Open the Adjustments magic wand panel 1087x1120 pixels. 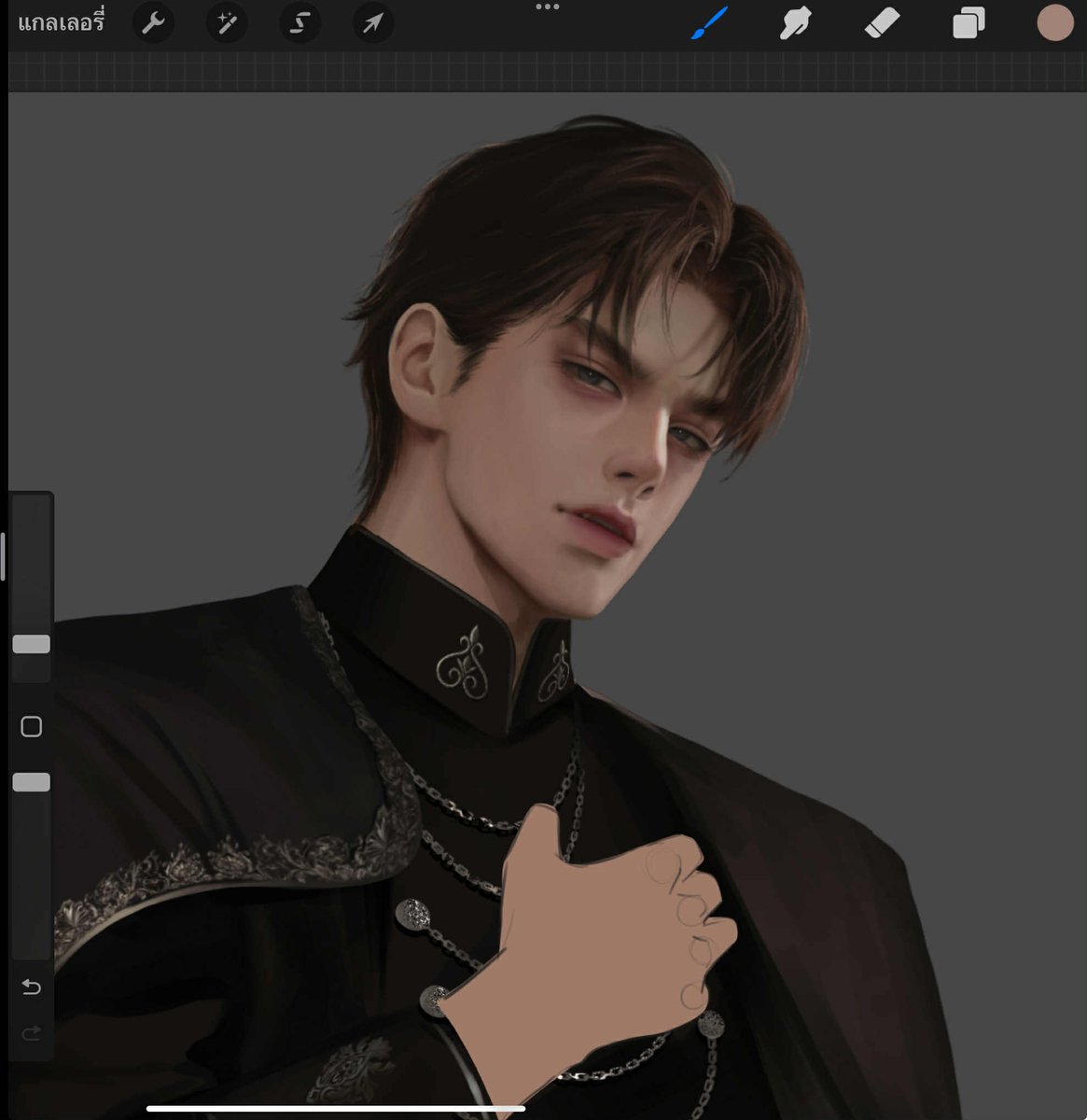(x=227, y=23)
